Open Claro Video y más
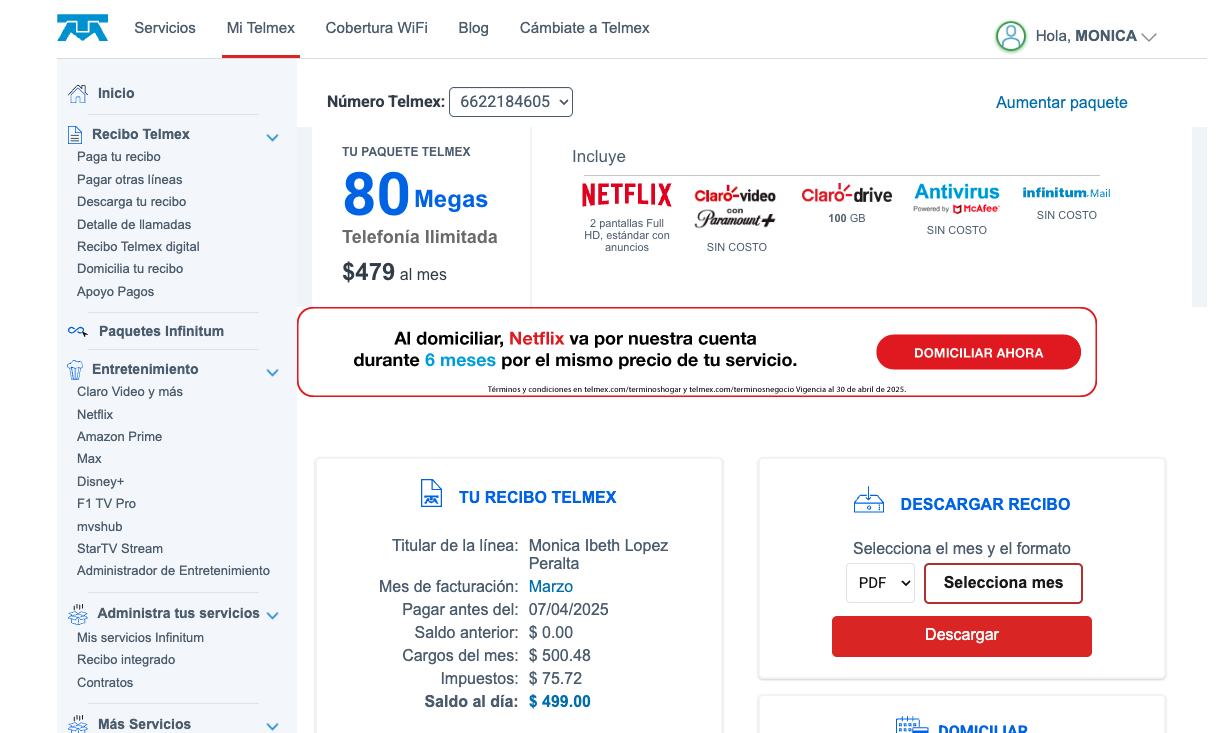Viewport: 1216px width, 733px height. 130,392
